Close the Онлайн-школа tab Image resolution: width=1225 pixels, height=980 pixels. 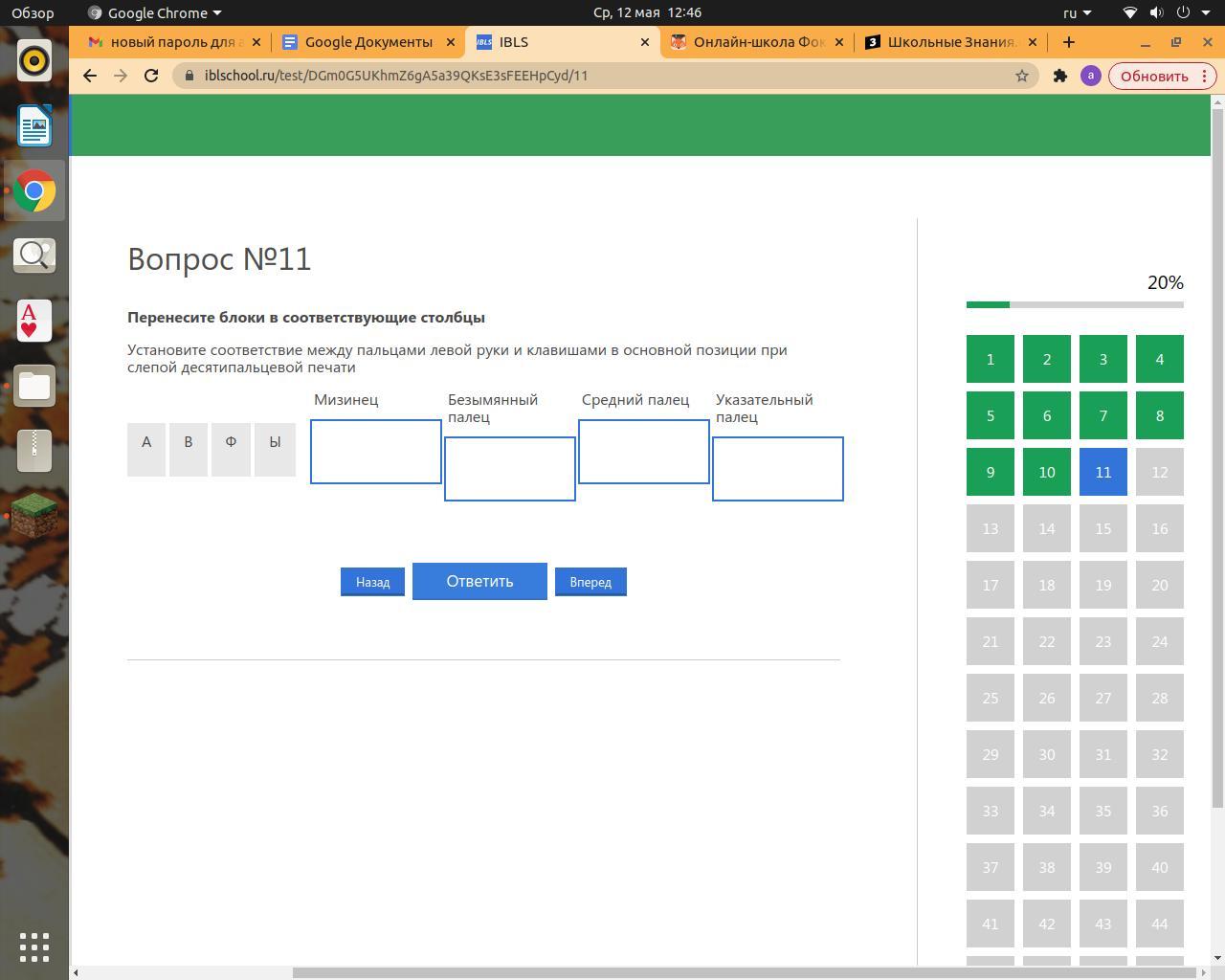[839, 42]
